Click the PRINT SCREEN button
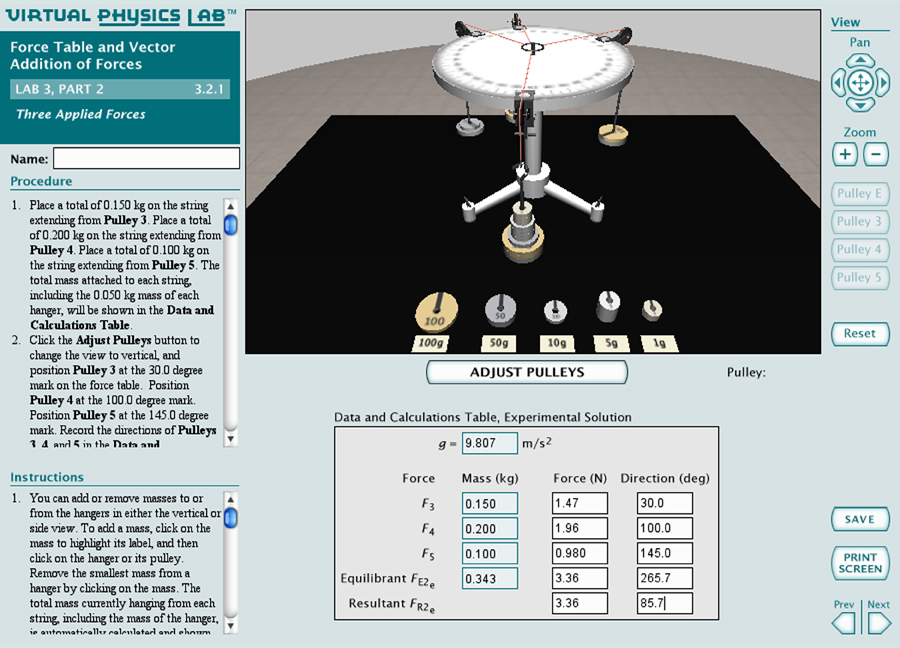 (x=859, y=563)
